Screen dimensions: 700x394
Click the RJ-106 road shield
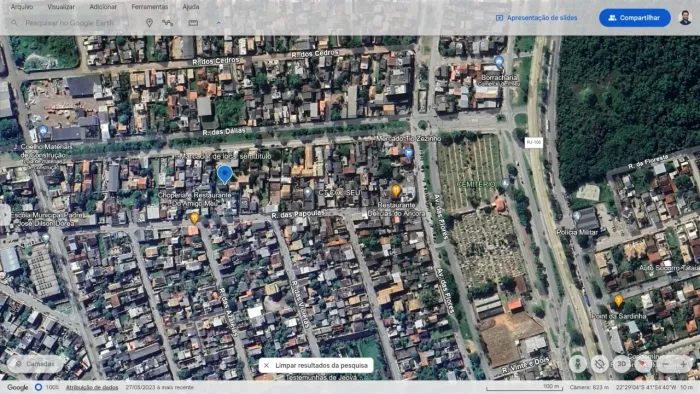tap(534, 142)
